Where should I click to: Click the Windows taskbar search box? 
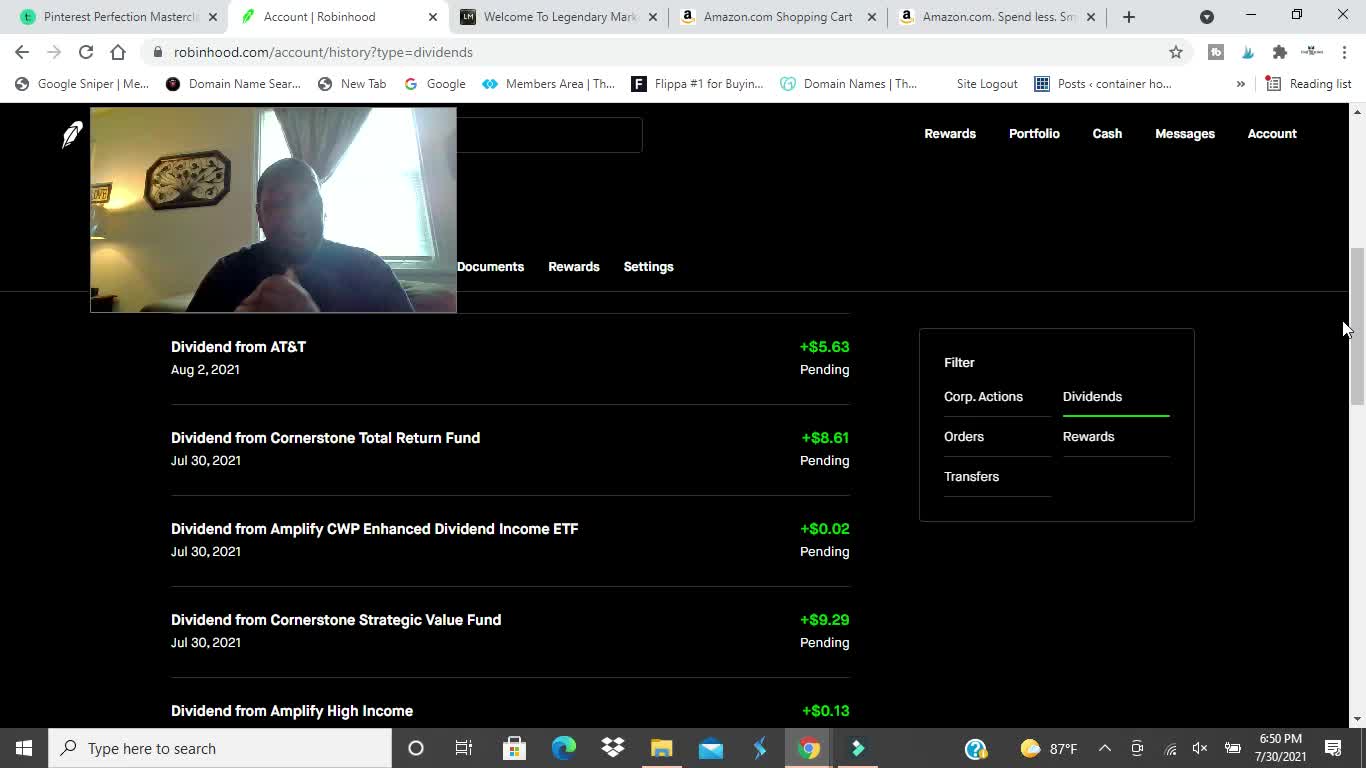pyautogui.click(x=220, y=748)
